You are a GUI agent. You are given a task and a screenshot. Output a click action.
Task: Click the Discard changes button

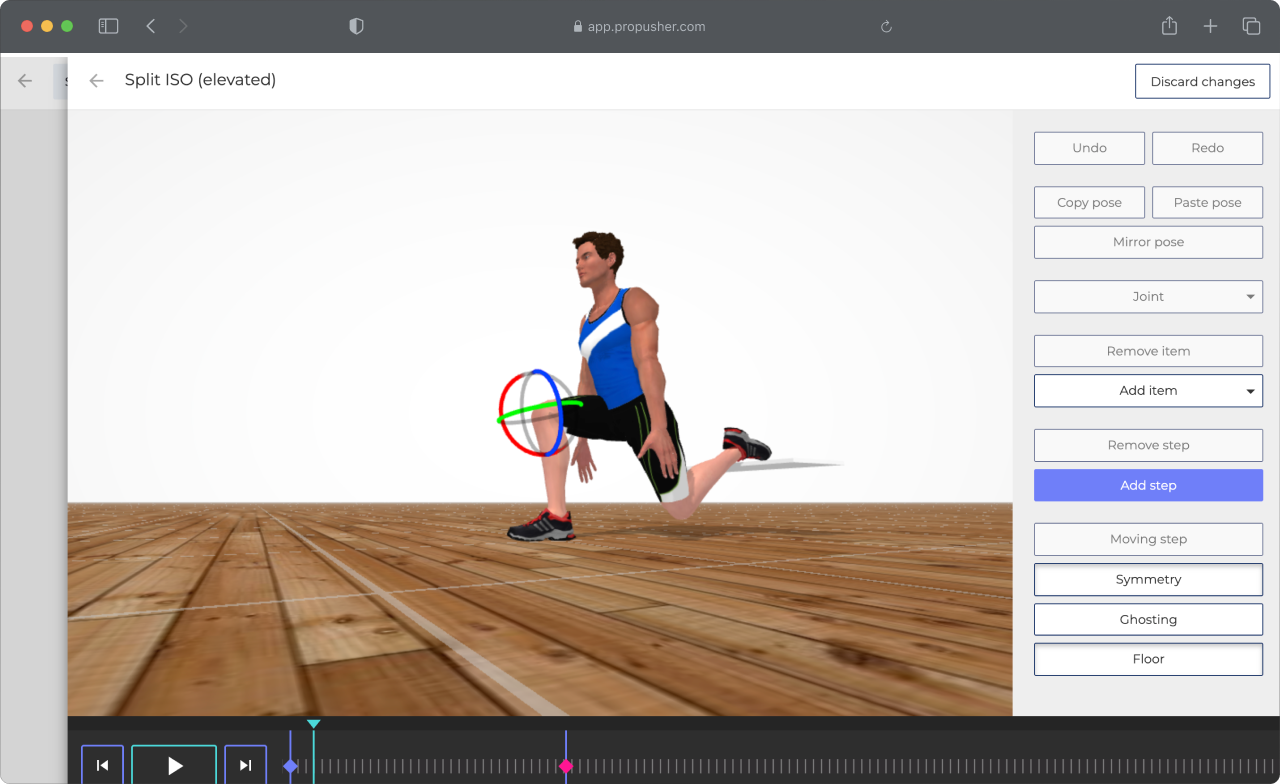[1202, 82]
